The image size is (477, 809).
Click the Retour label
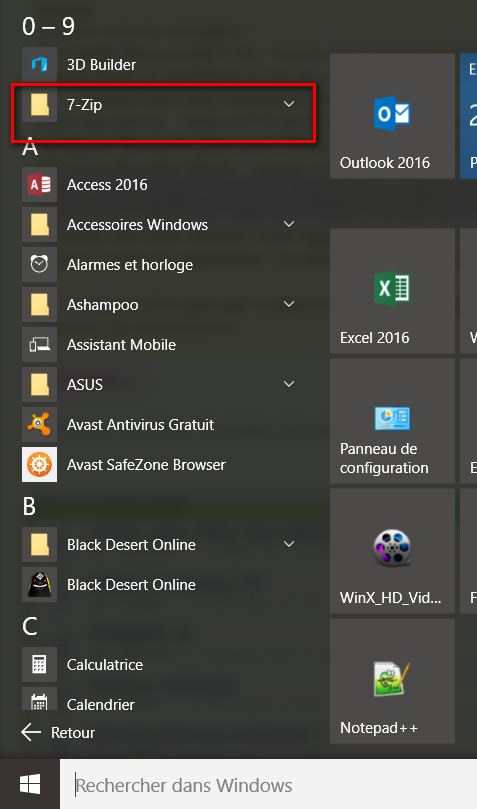click(x=73, y=733)
